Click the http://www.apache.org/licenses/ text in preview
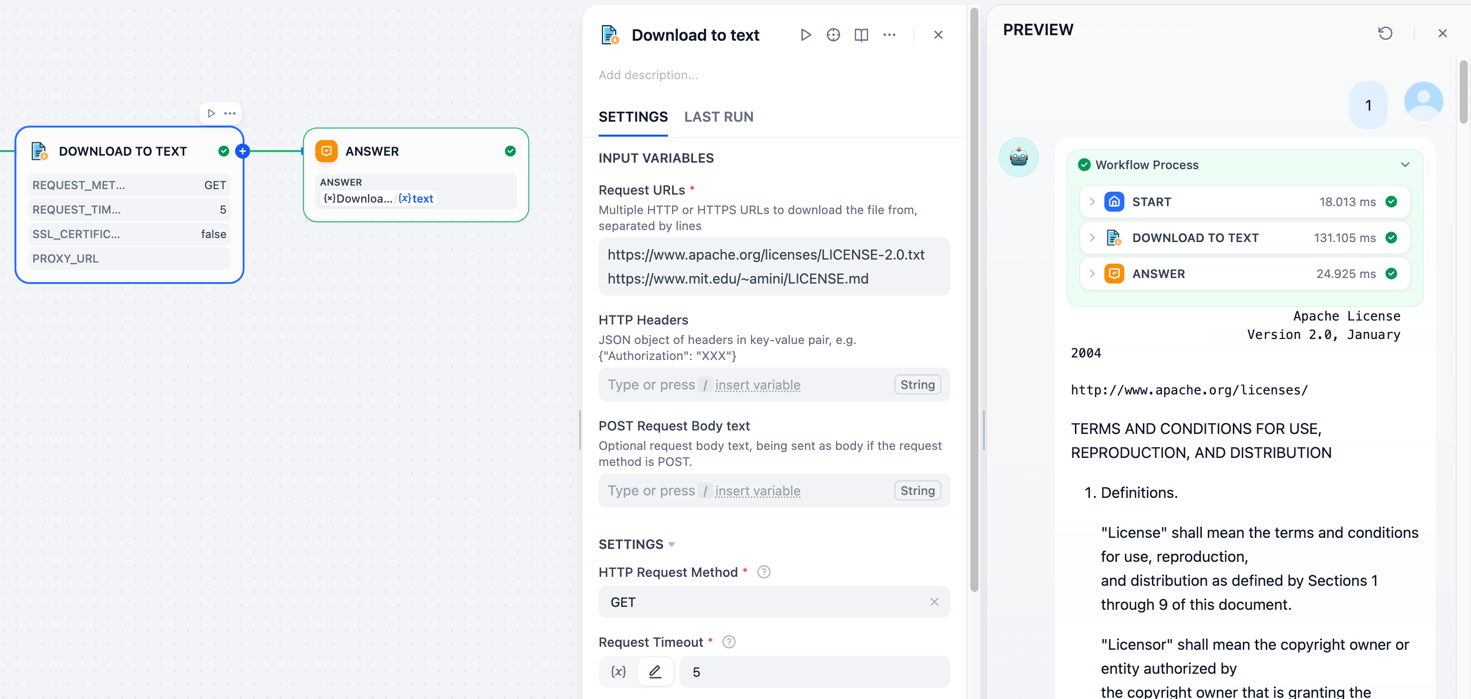The height and width of the screenshot is (699, 1471). 1189,390
